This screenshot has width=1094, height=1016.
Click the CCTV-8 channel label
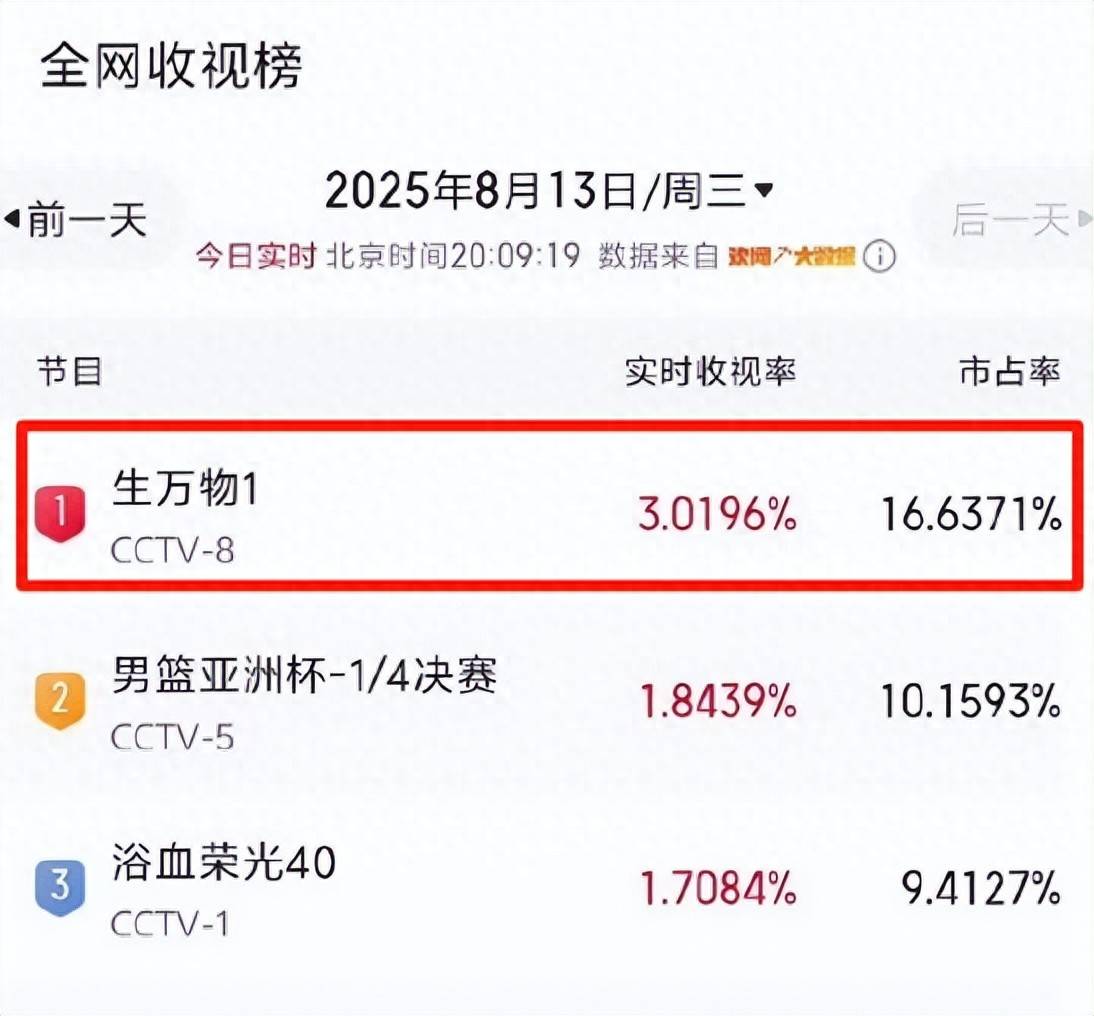[172, 551]
